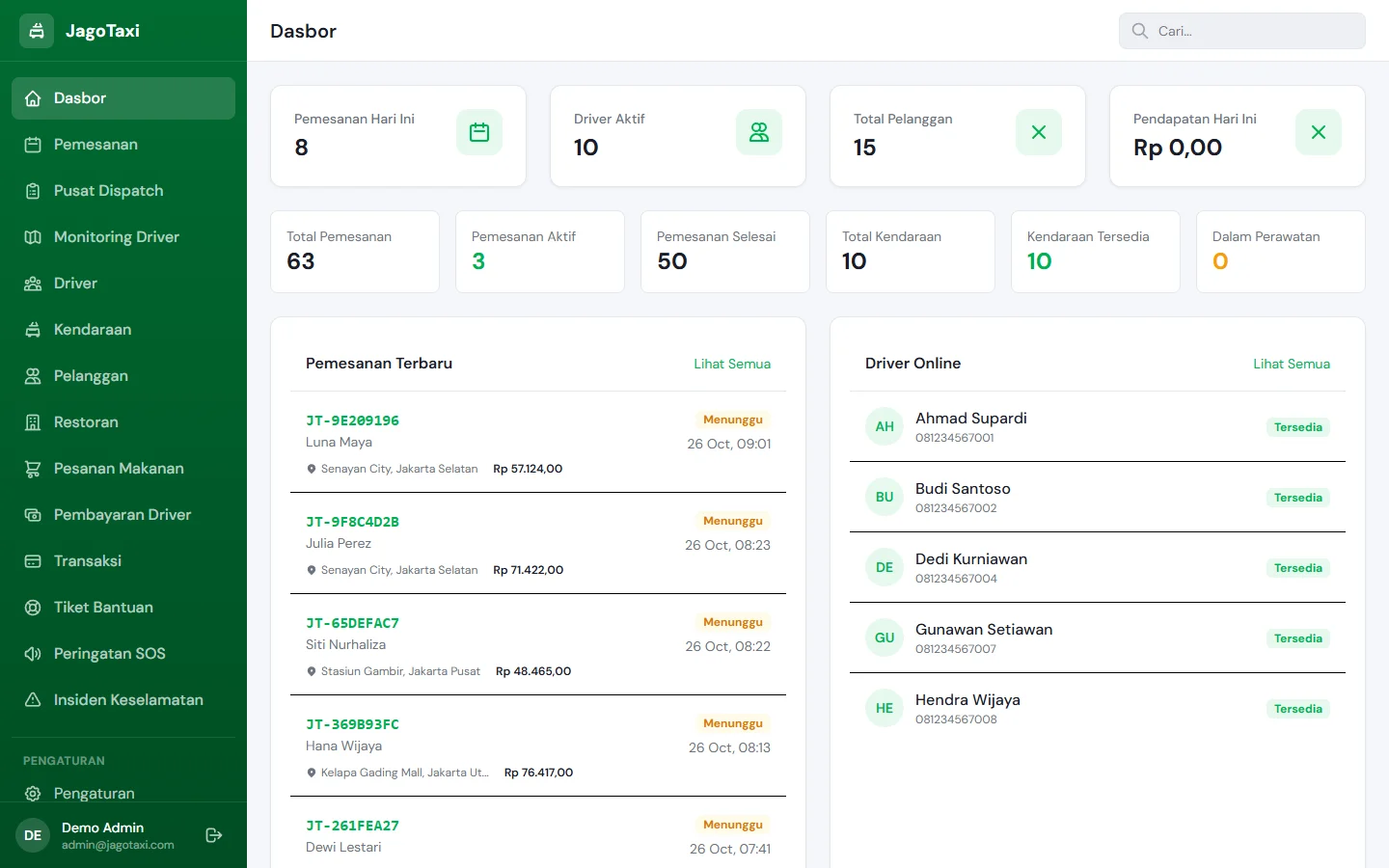This screenshot has height=868, width=1389.
Task: Click Lihat Semua in Pemesanan Terbaru
Action: coord(732,364)
